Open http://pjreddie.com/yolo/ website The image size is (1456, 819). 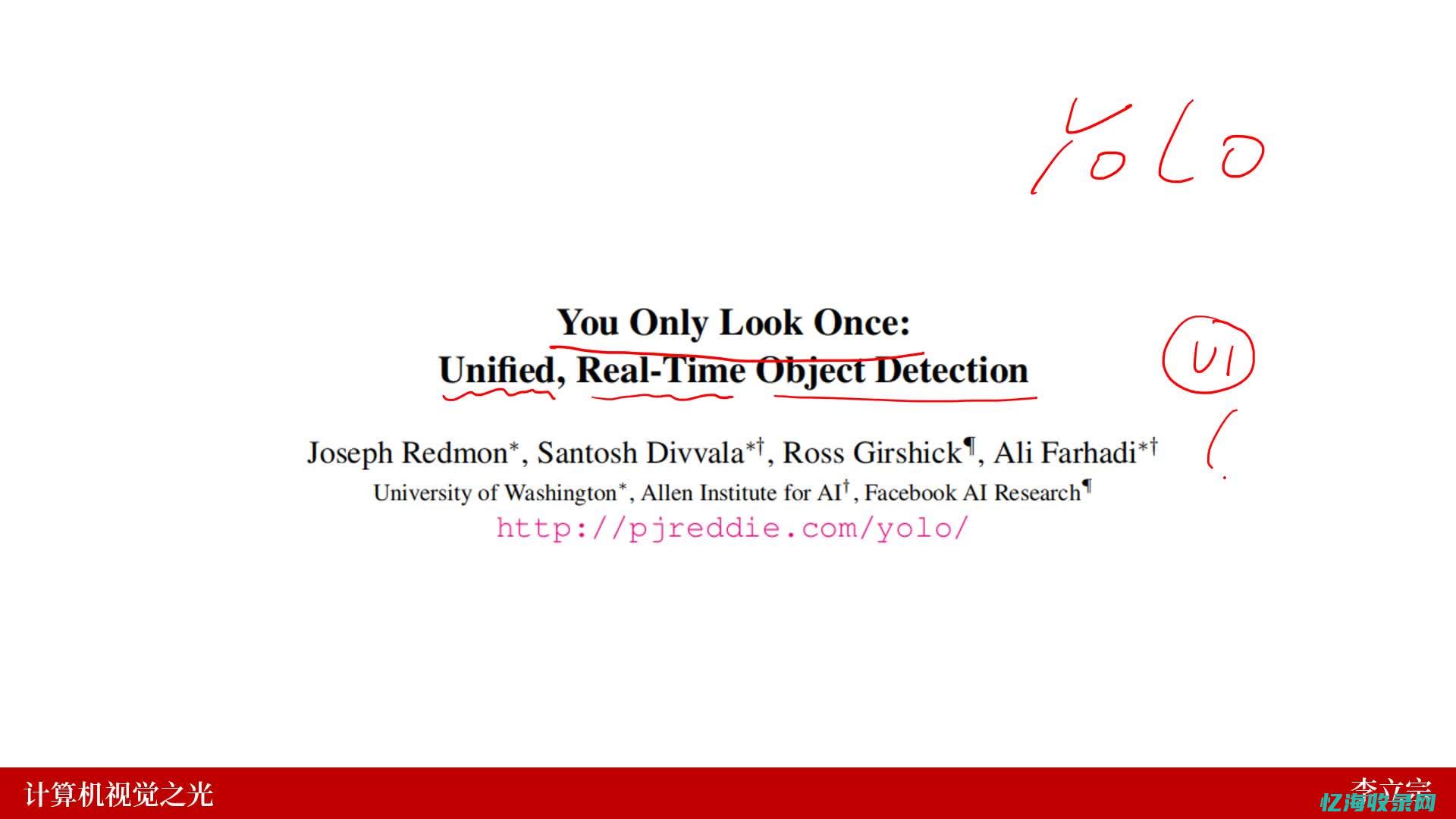click(x=728, y=527)
